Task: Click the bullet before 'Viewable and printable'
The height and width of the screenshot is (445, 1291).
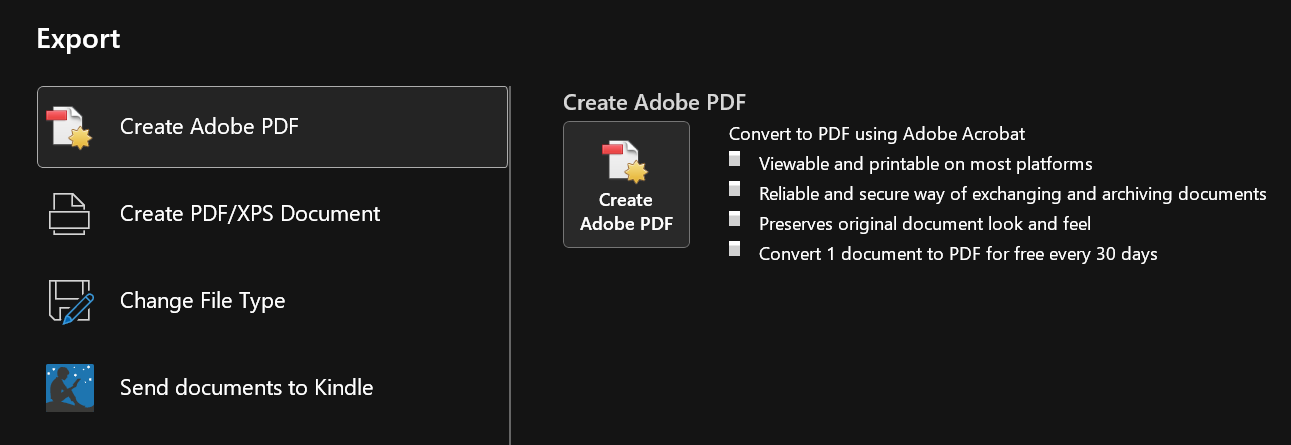Action: click(x=735, y=160)
